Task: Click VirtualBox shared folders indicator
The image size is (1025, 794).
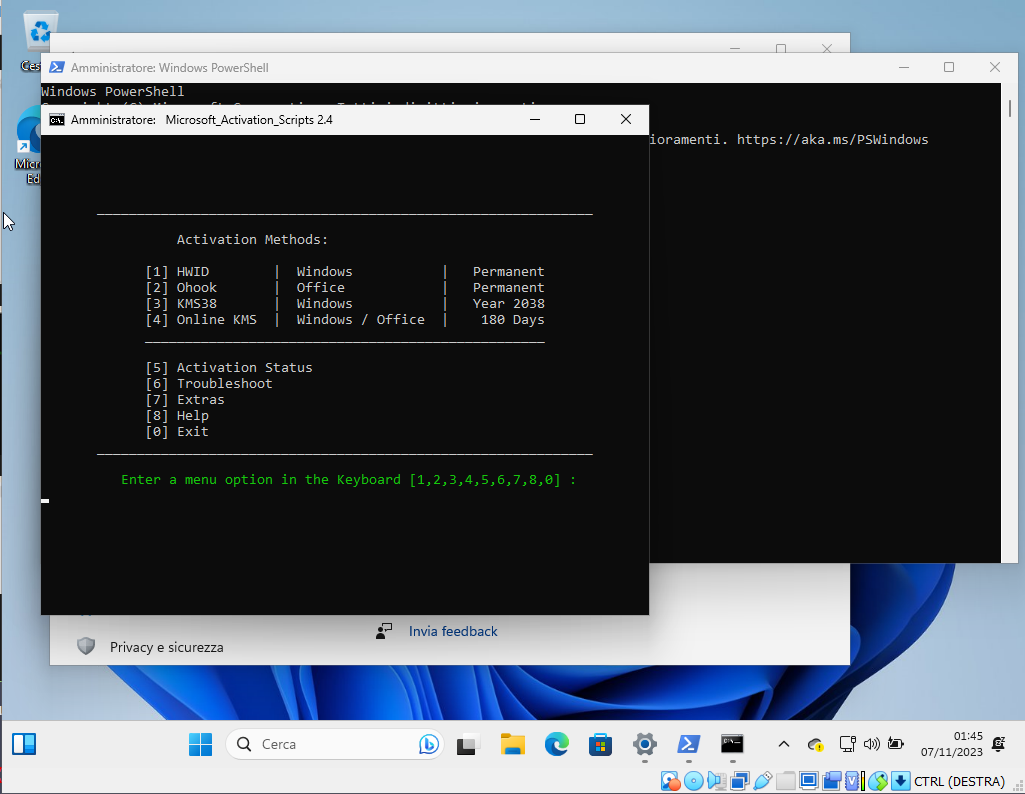Action: 786,781
